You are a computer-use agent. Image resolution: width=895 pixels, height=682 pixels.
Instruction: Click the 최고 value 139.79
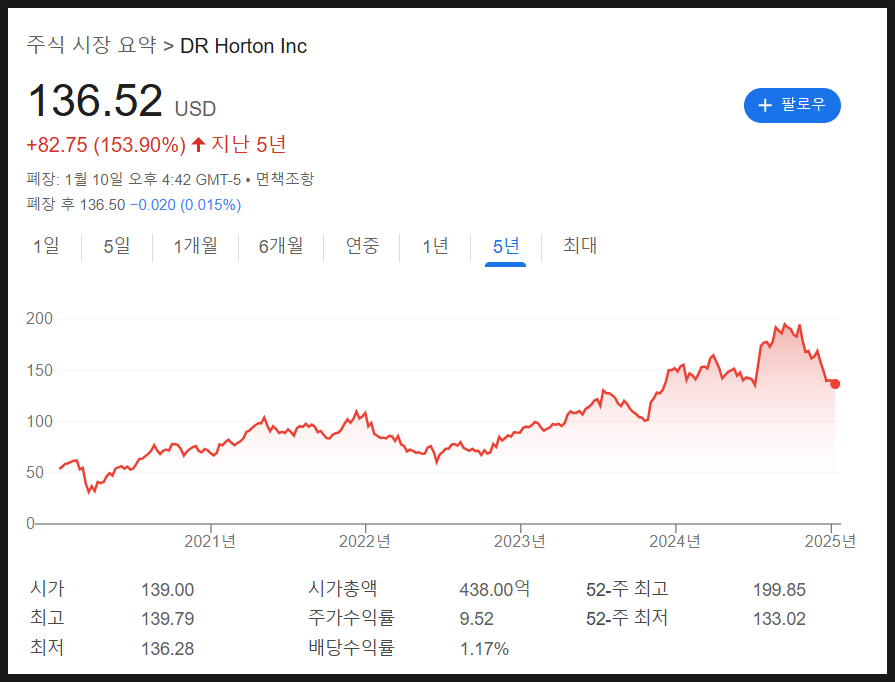pos(167,619)
